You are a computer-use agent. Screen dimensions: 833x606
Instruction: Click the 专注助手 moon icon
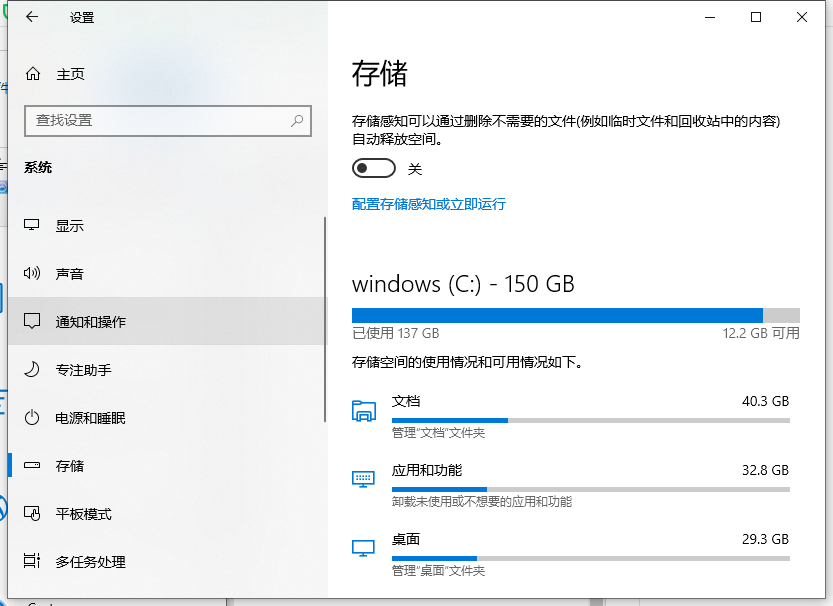point(32,370)
